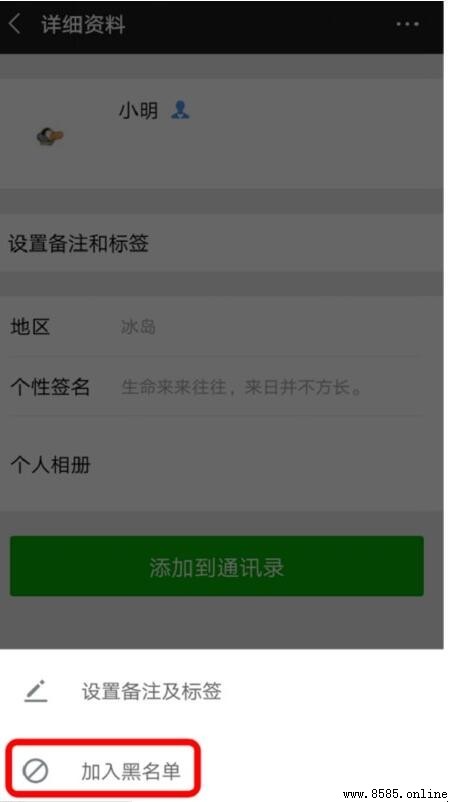Tap the region value 冰岛
Screen dimensions: 449x802
(x=138, y=327)
